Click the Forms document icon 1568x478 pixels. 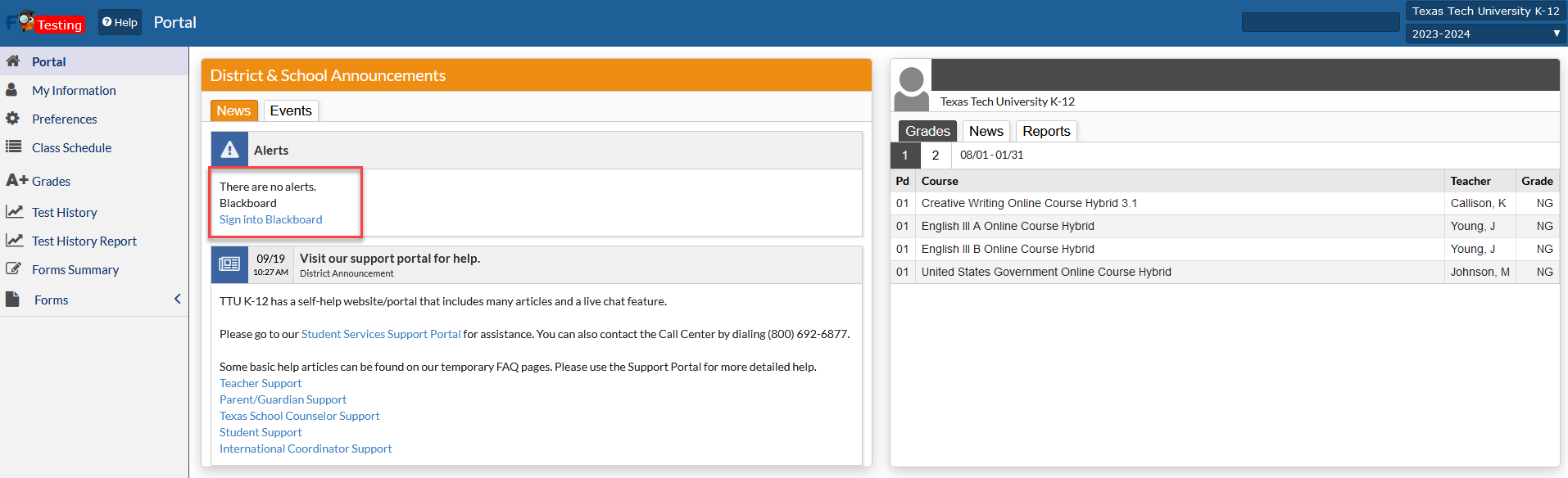12,300
